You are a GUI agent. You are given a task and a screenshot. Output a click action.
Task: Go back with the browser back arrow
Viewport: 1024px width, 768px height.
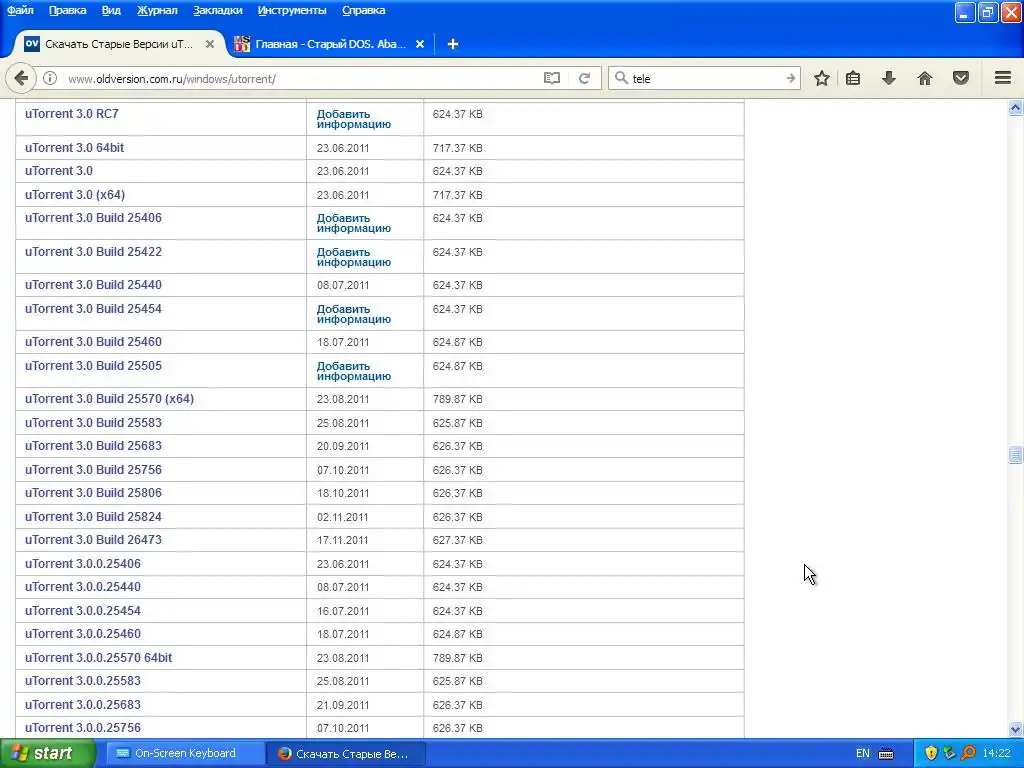tap(21, 78)
